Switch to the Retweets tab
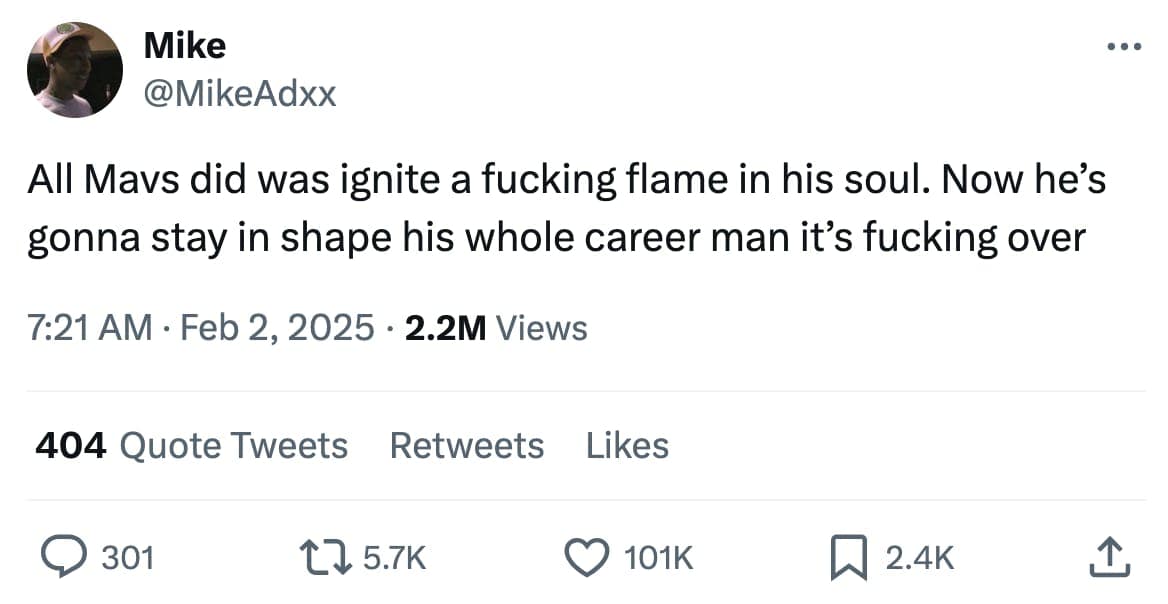Image resolution: width=1168 pixels, height=604 pixels. pos(467,445)
